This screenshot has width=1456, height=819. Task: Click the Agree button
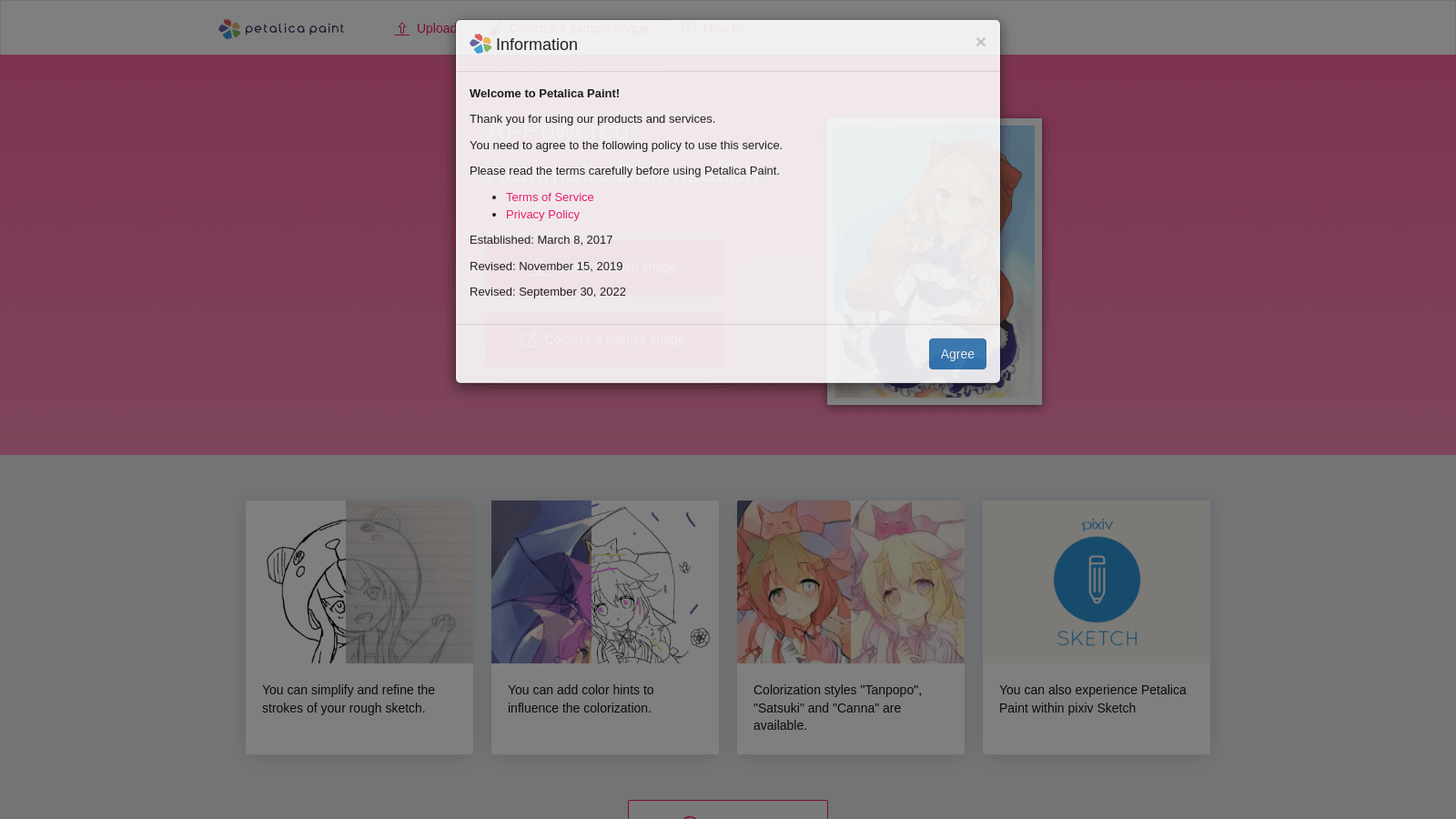point(957,354)
